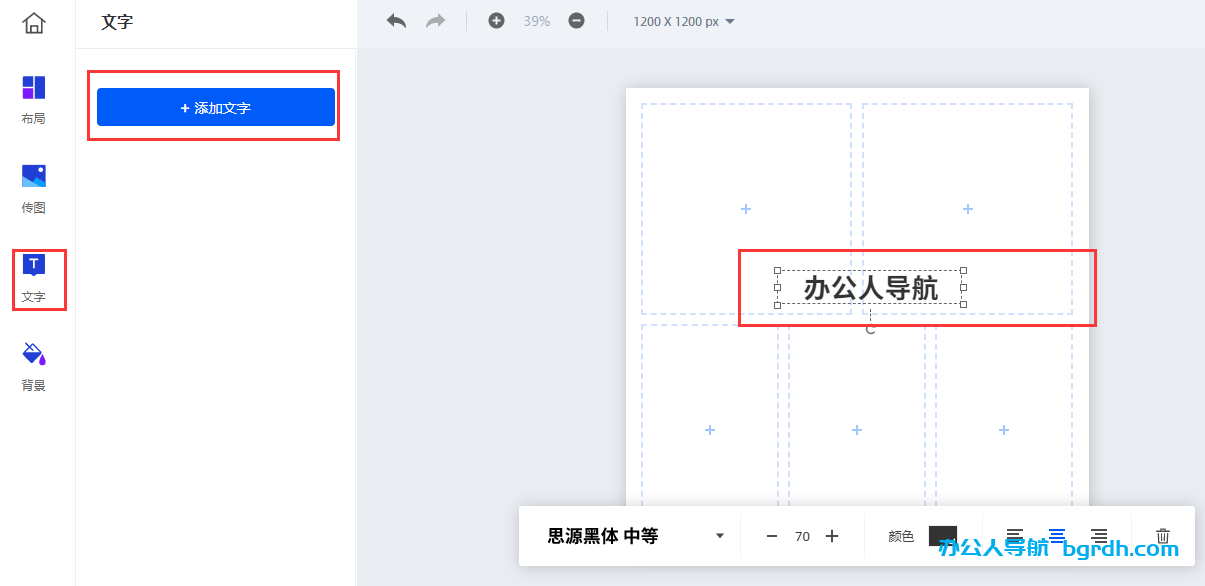Increase font size with the plus button
The image size is (1205, 586).
[831, 535]
